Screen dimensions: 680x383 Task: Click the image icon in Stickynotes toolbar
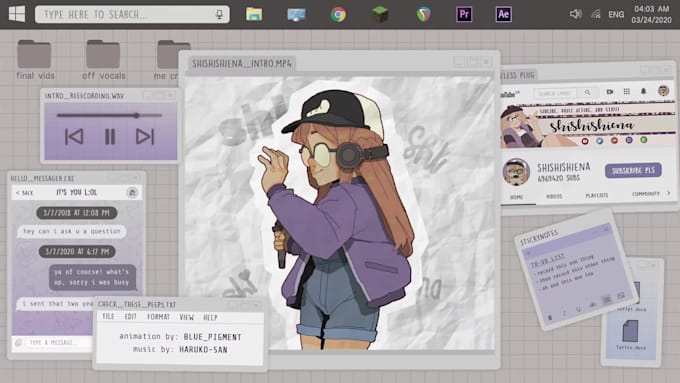(x=621, y=295)
